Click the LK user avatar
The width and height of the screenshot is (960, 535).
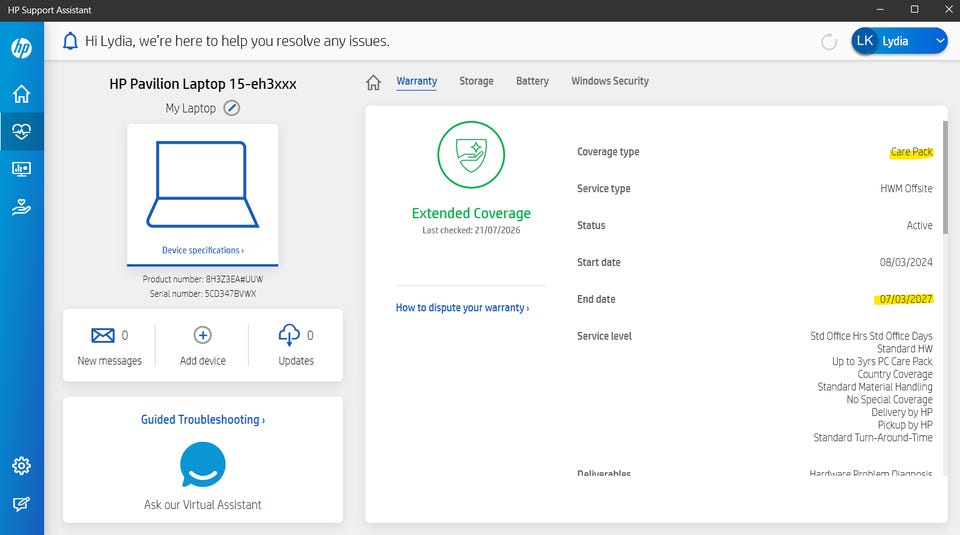[x=864, y=41]
